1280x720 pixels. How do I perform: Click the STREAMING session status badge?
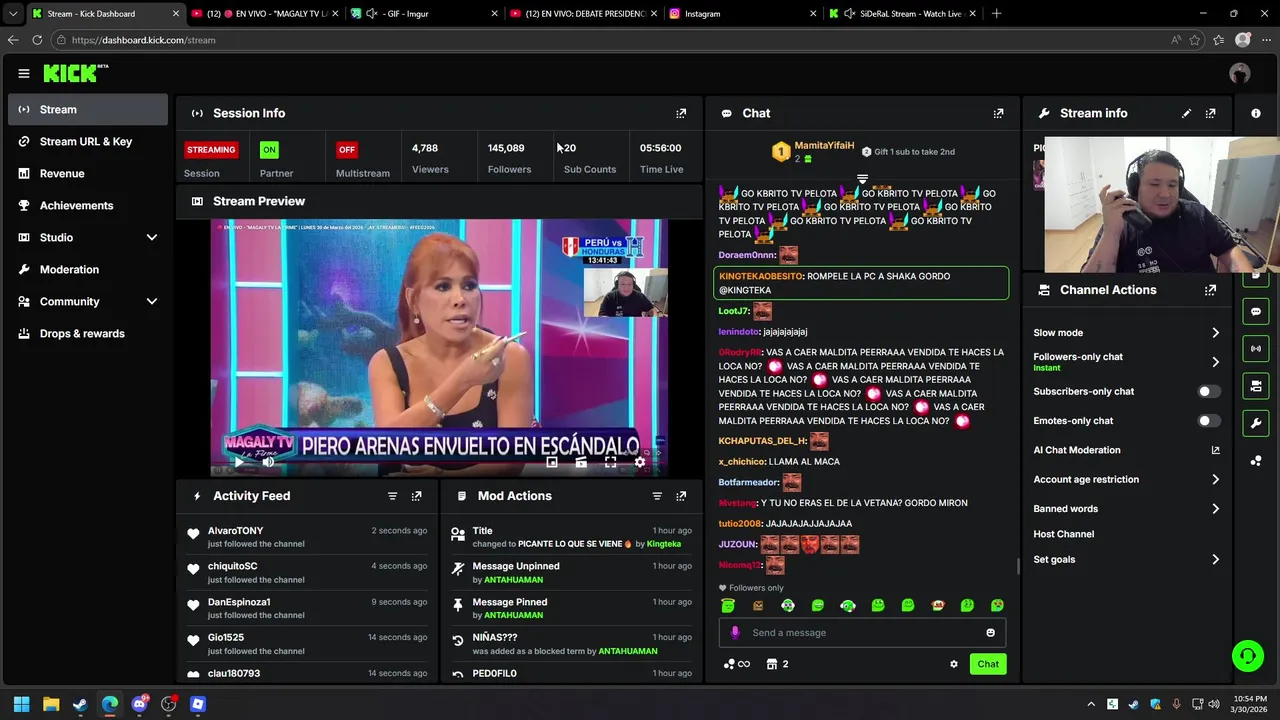point(211,150)
